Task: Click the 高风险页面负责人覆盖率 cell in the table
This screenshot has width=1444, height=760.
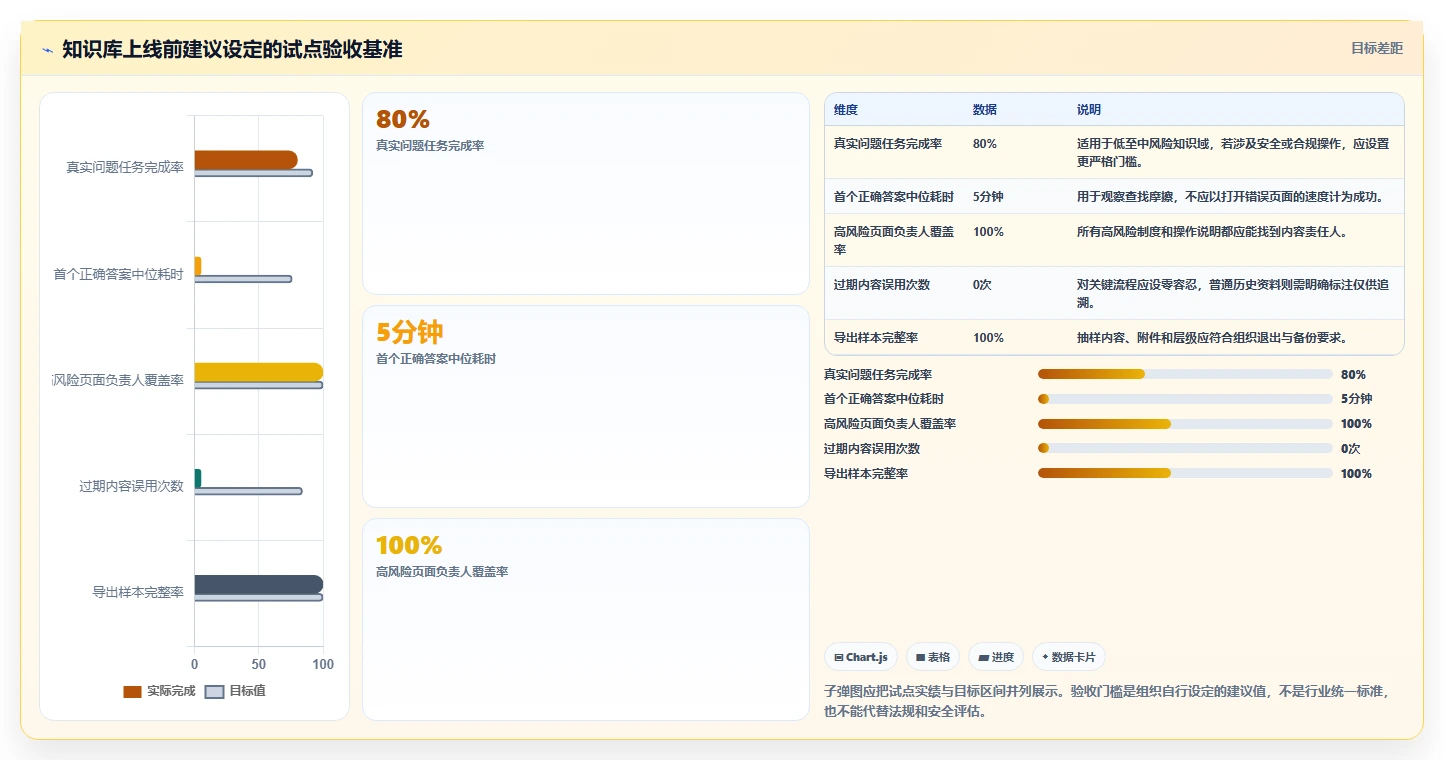Action: click(x=894, y=240)
